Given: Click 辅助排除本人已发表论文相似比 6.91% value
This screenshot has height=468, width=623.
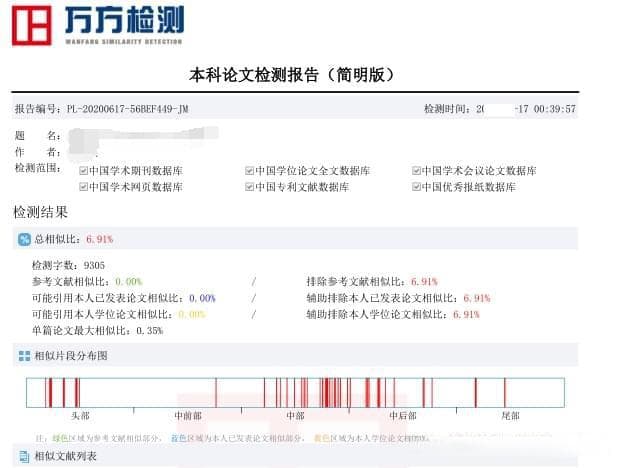Looking at the screenshot, I should click(x=477, y=298).
